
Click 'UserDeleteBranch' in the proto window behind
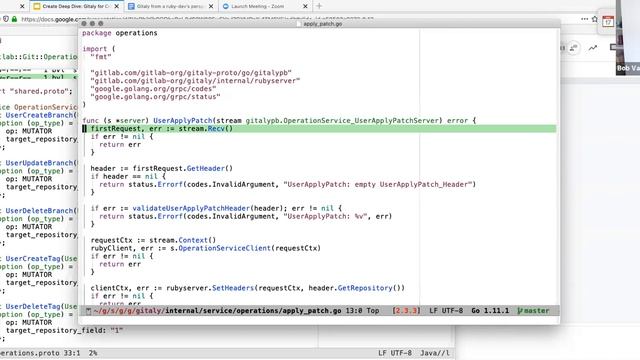click(x=39, y=211)
